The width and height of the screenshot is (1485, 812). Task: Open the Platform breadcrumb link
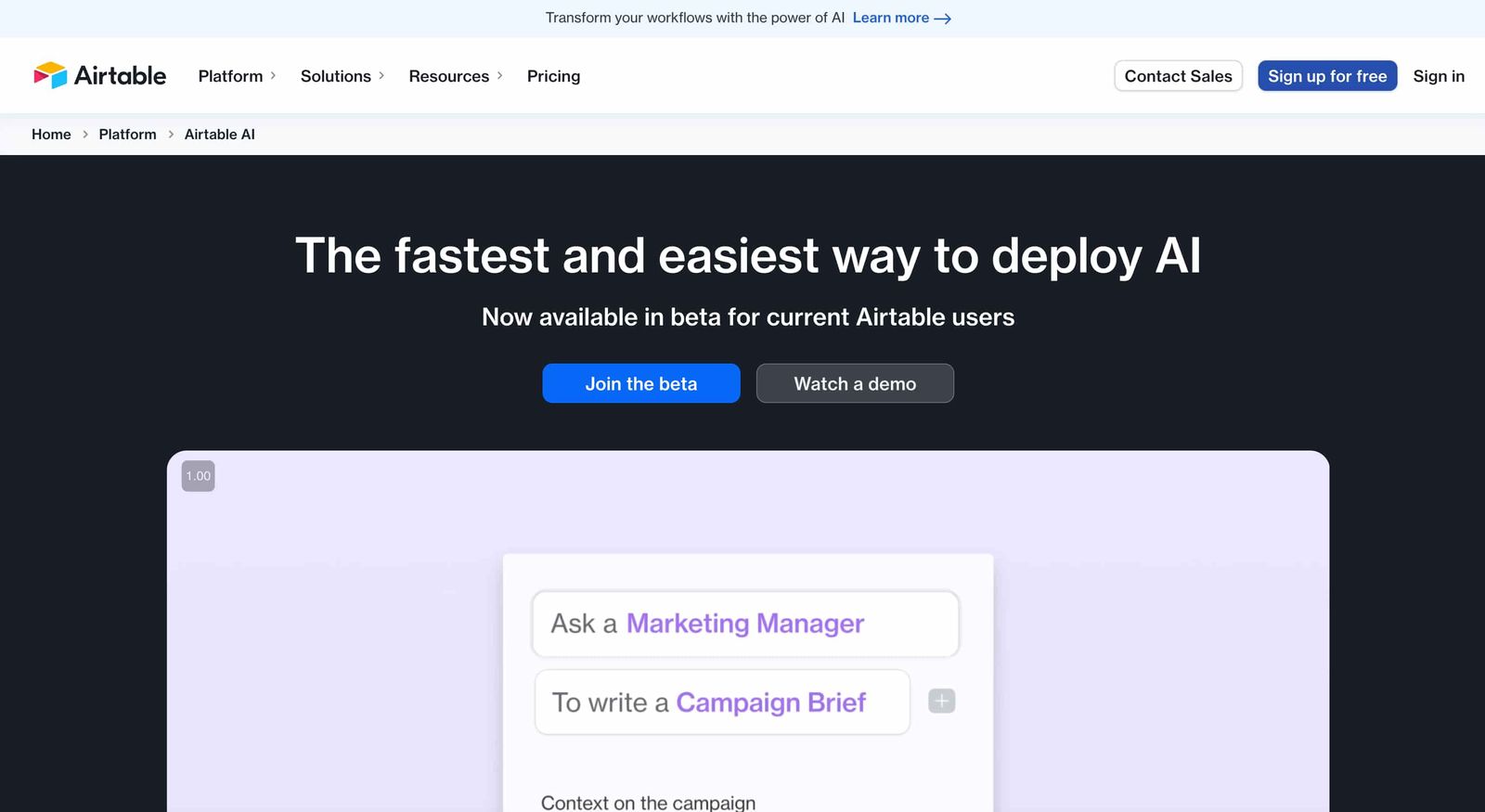click(x=127, y=135)
